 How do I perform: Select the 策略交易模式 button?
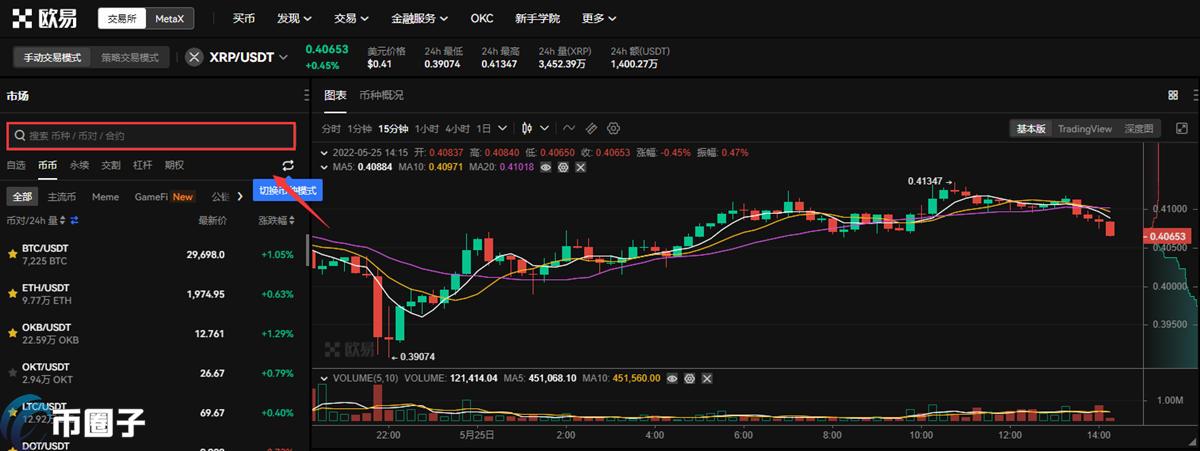130,57
